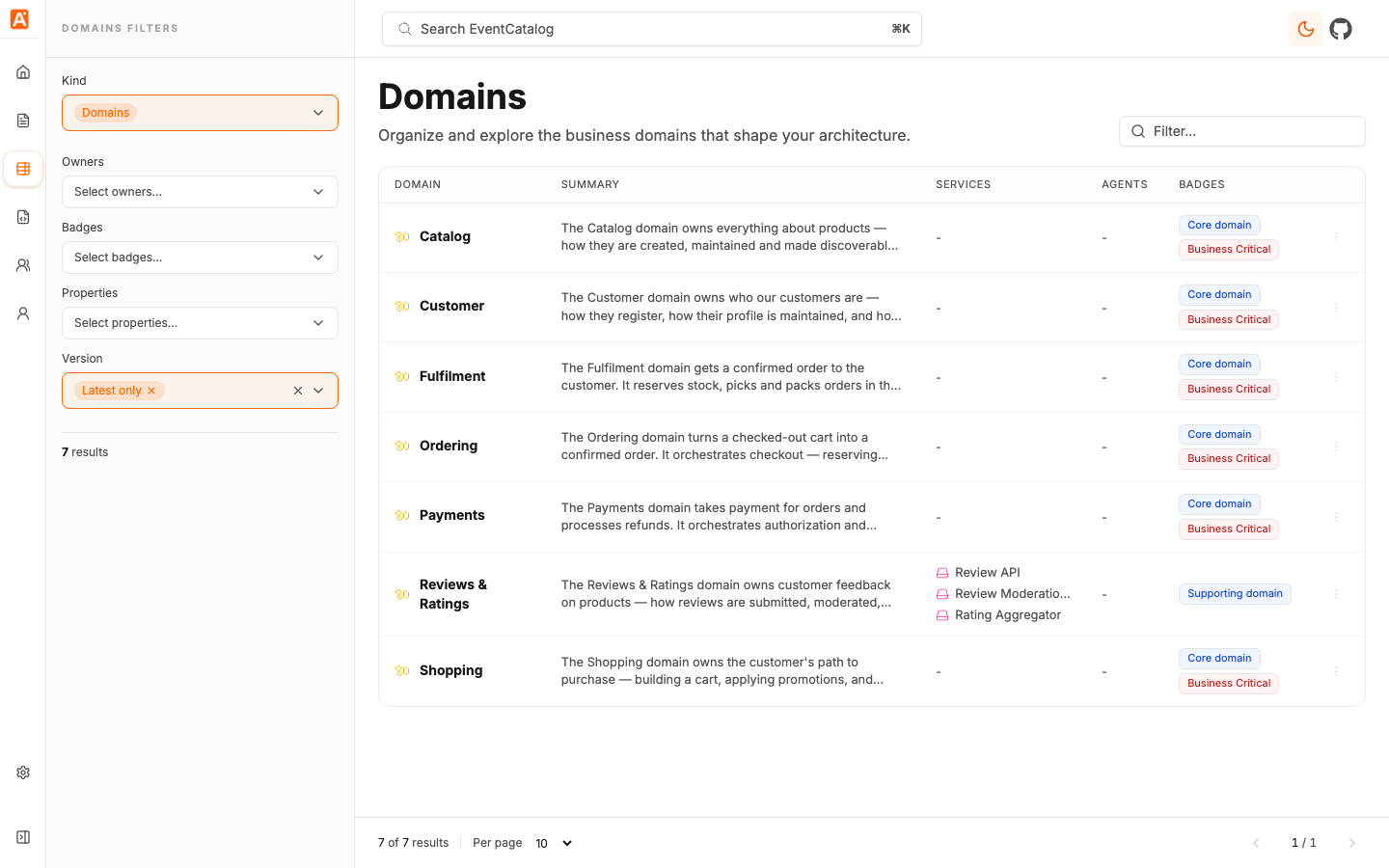Expand the Kind dropdown
The image size is (1389, 868).
pyautogui.click(x=318, y=113)
